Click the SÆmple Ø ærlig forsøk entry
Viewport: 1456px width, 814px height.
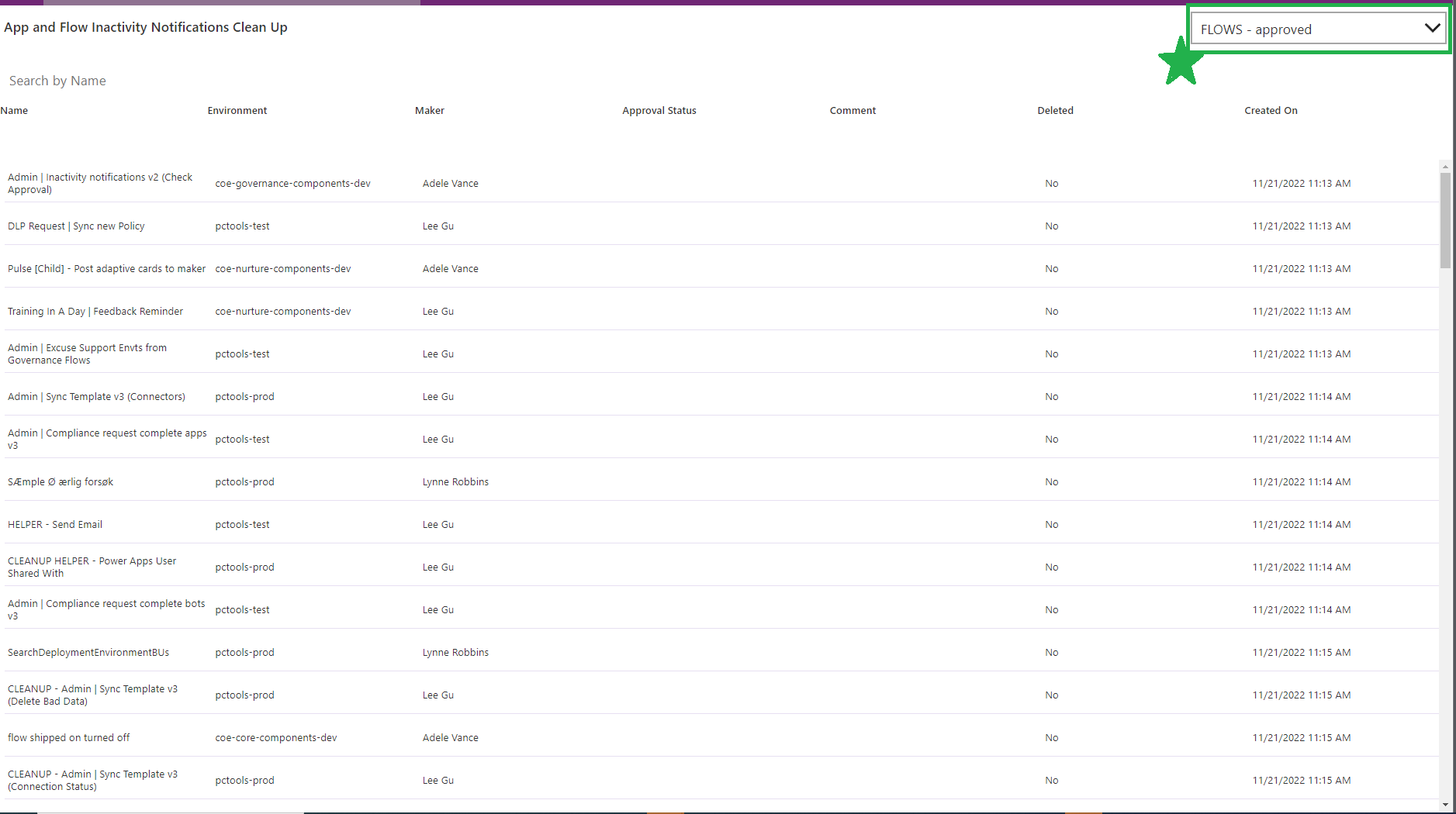pos(60,481)
